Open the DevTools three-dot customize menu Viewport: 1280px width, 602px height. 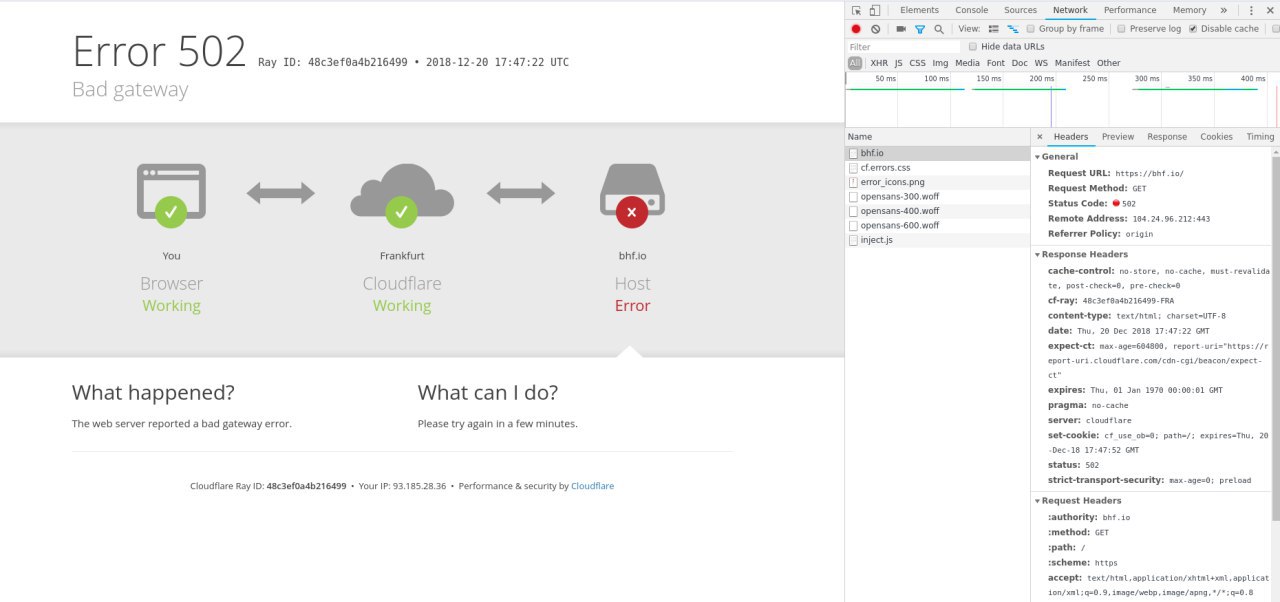[x=1252, y=10]
